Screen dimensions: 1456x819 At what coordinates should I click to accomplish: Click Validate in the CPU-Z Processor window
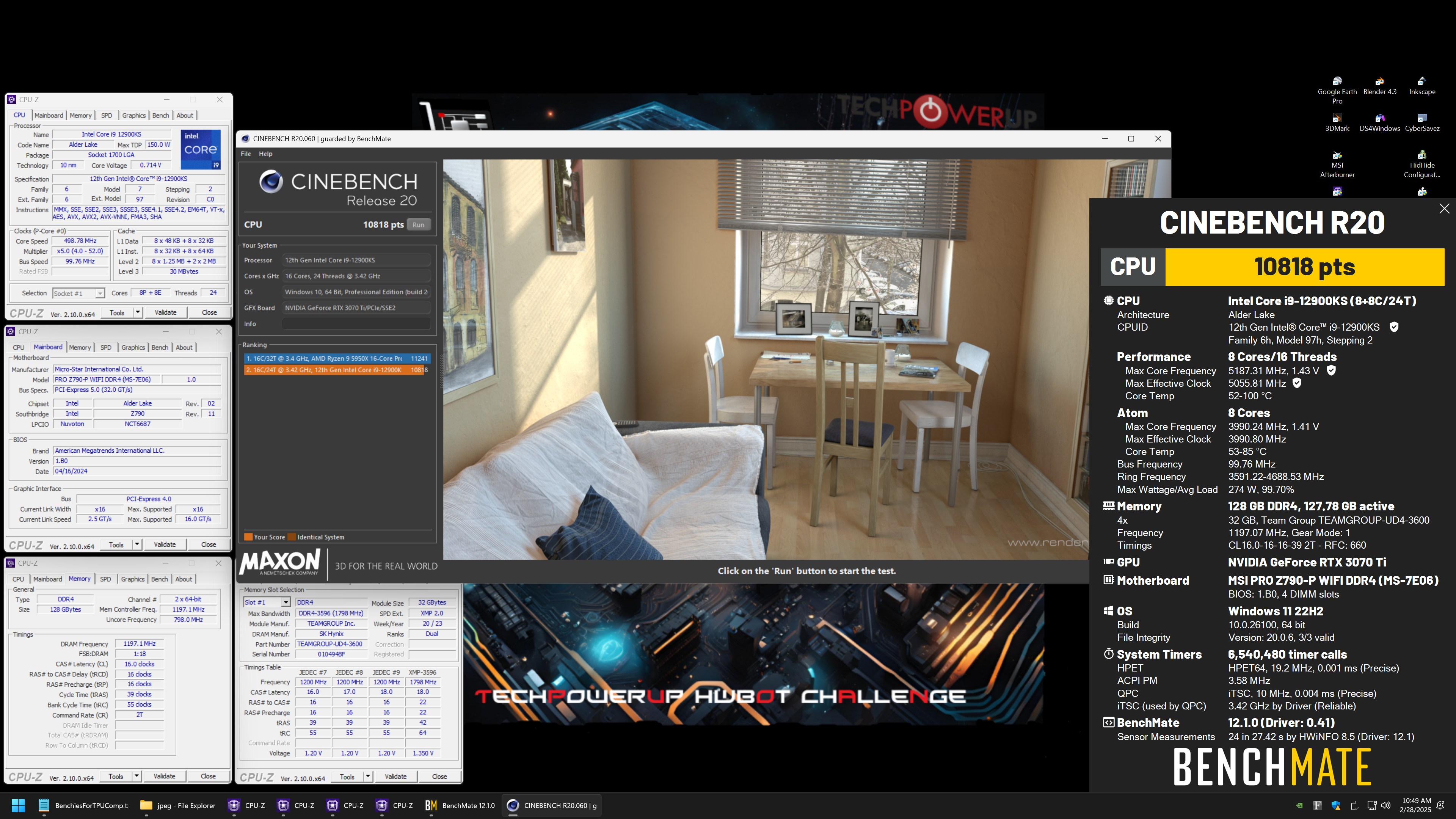[166, 312]
